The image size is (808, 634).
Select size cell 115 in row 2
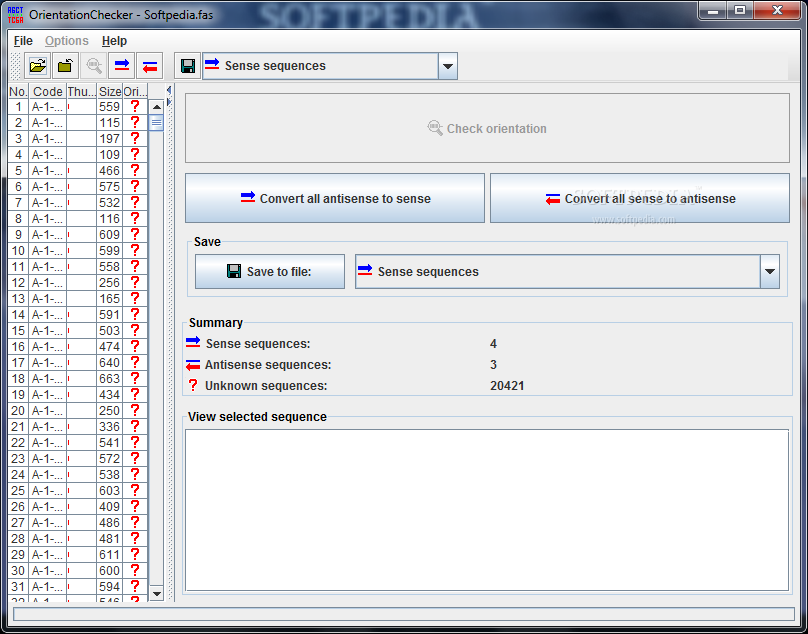(110, 123)
